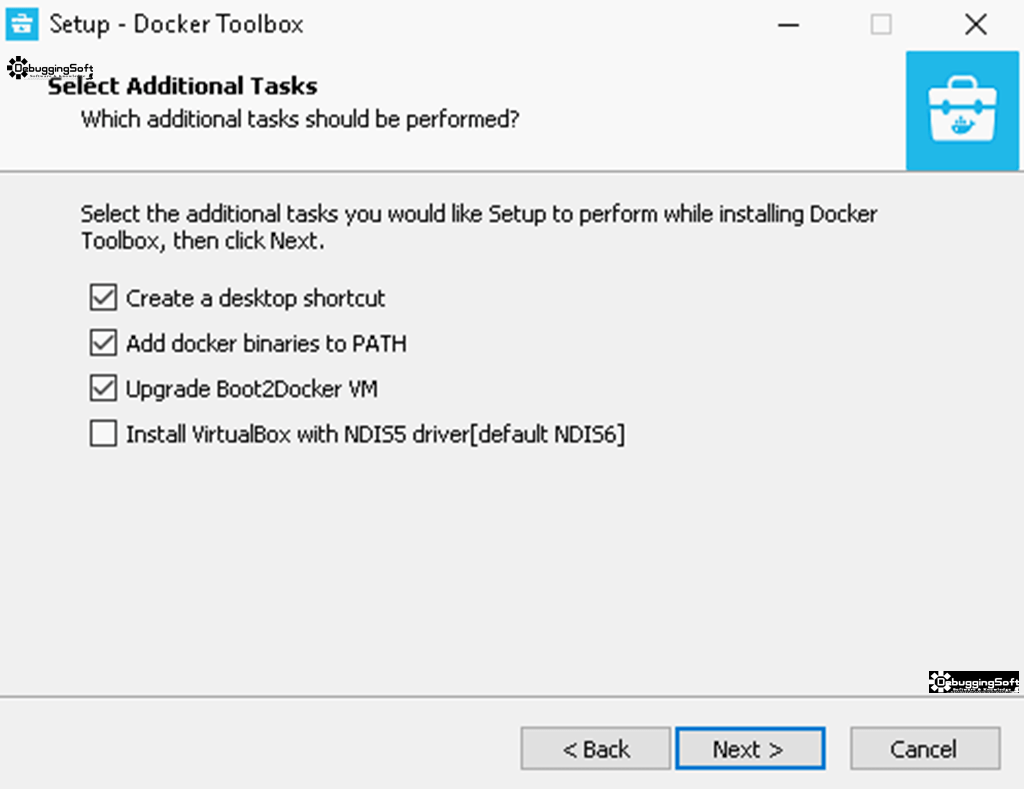1024x789 pixels.
Task: Click the instruction paragraph mentioning Docker Toolbox
Action: click(479, 227)
